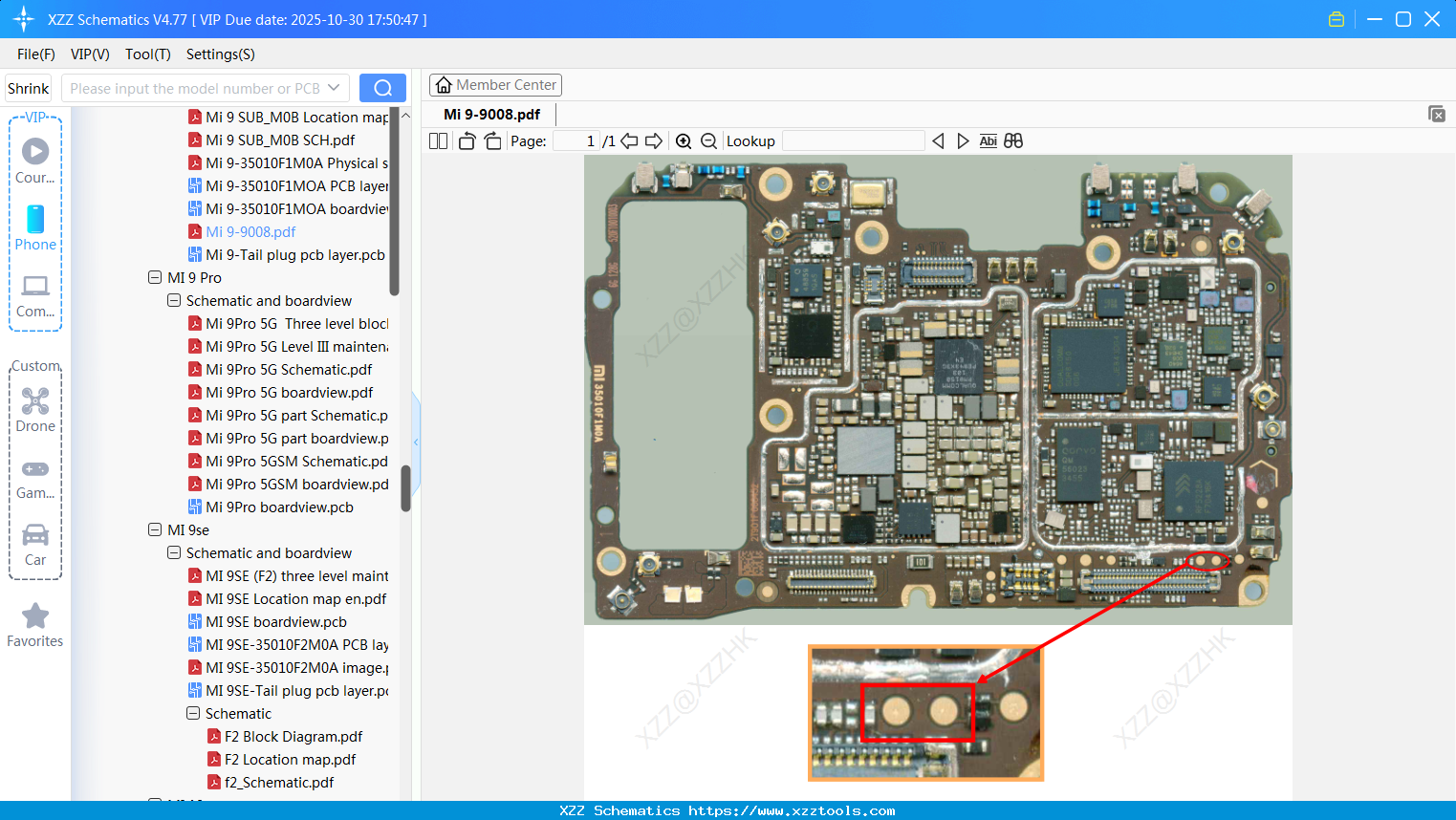
Task: Open Mi 9Pro 5G boardview.pdf
Action: click(x=290, y=393)
